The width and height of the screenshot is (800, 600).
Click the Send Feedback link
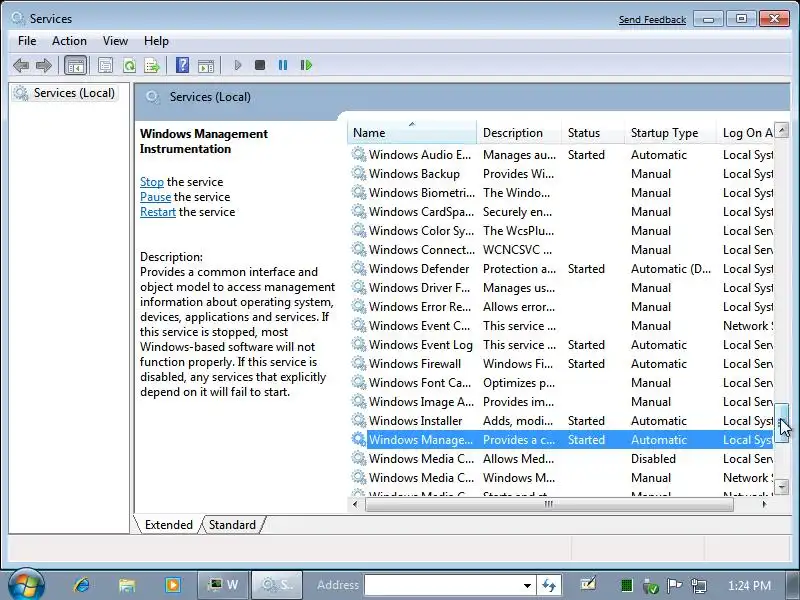click(x=652, y=19)
